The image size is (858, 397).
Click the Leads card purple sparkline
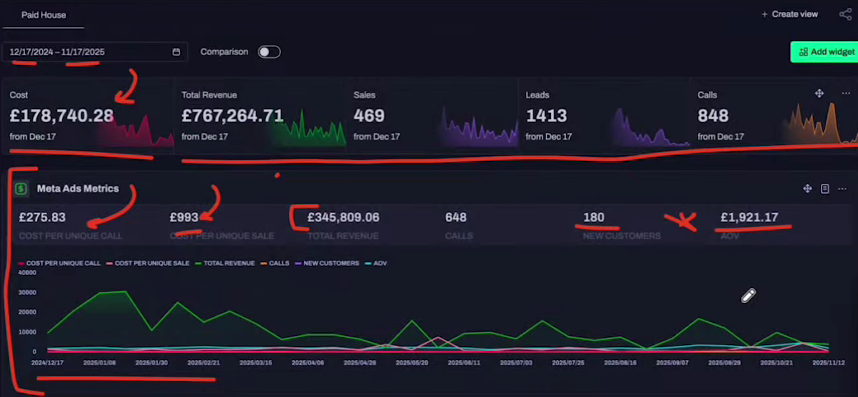coord(651,127)
